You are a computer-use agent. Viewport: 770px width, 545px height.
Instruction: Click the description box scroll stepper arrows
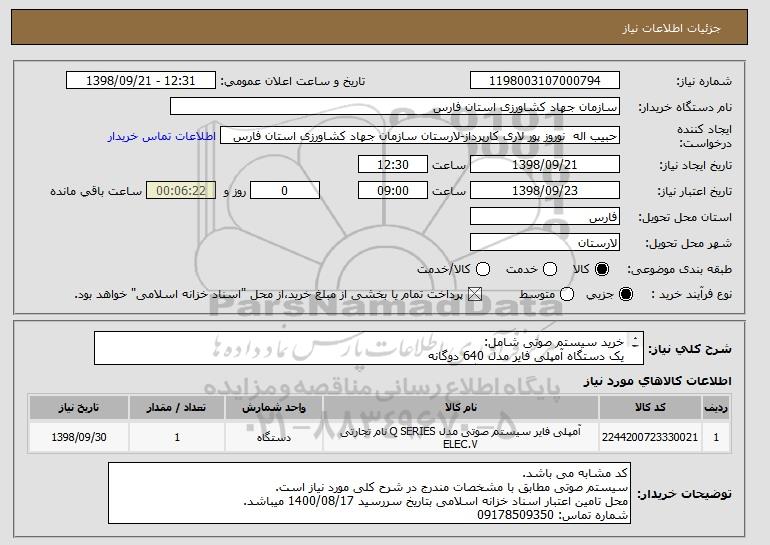click(635, 342)
